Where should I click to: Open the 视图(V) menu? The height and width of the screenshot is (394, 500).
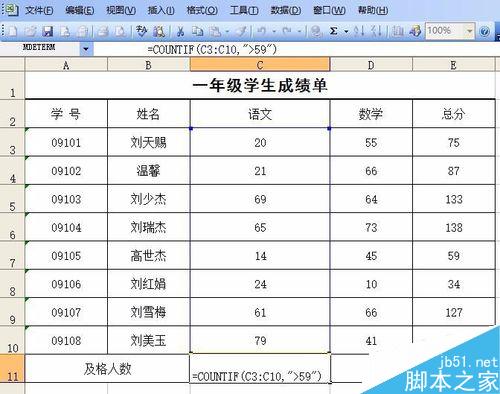[x=121, y=10]
